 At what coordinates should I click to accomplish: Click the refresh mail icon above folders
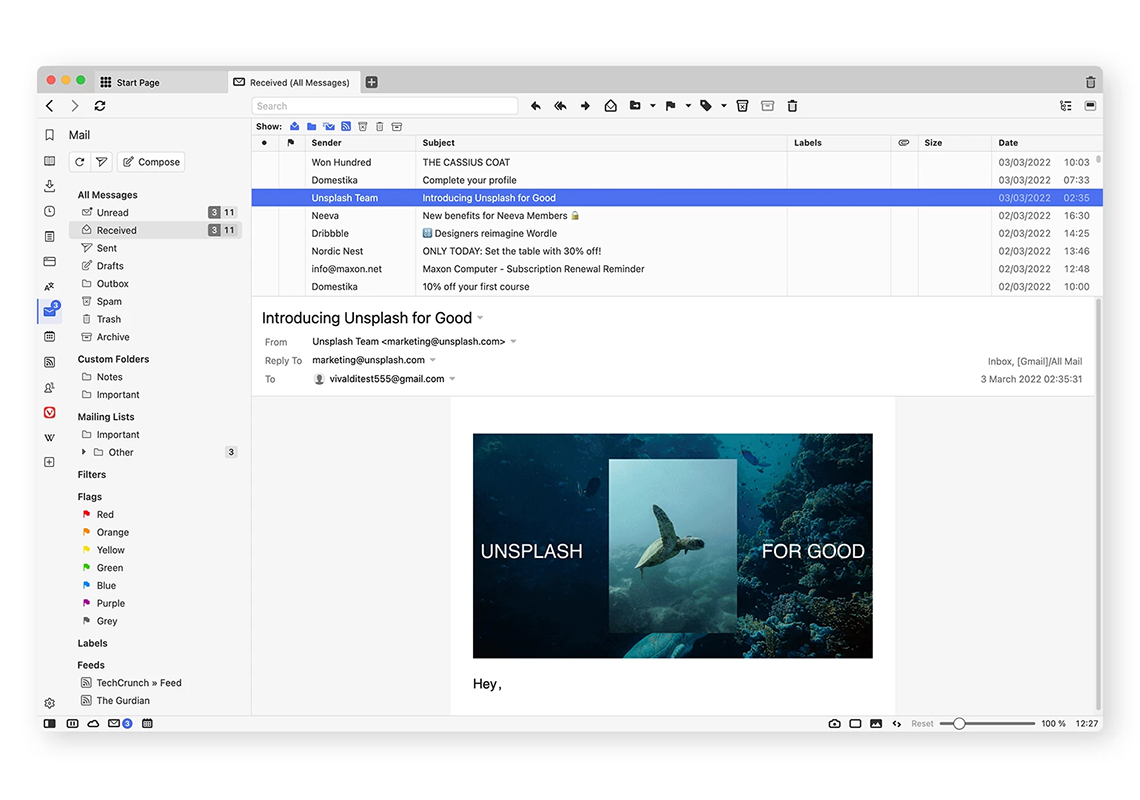coord(79,161)
